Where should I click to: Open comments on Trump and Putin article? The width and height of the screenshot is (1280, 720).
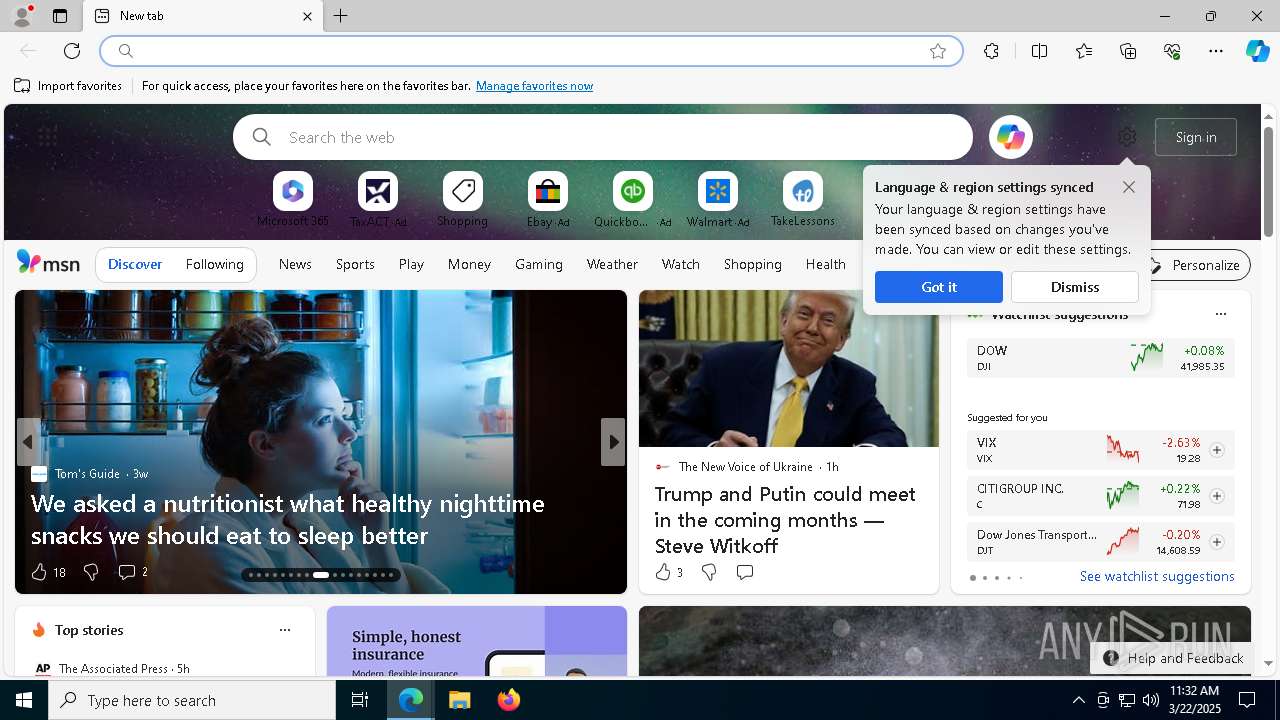tap(744, 572)
